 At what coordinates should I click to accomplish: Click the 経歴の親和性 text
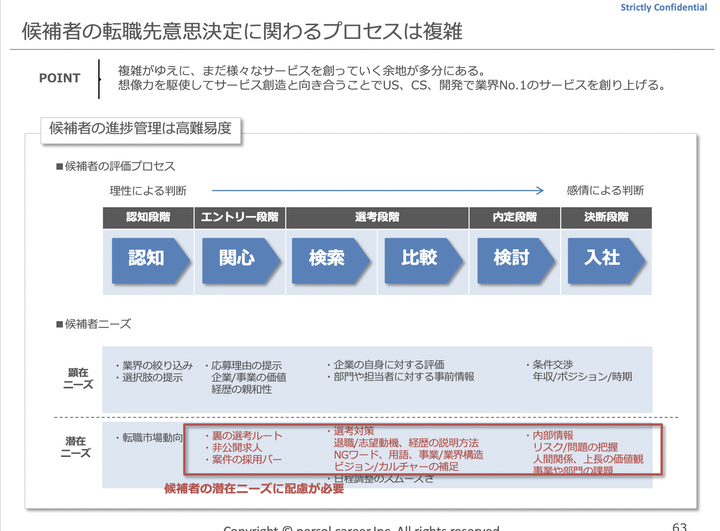tap(242, 390)
